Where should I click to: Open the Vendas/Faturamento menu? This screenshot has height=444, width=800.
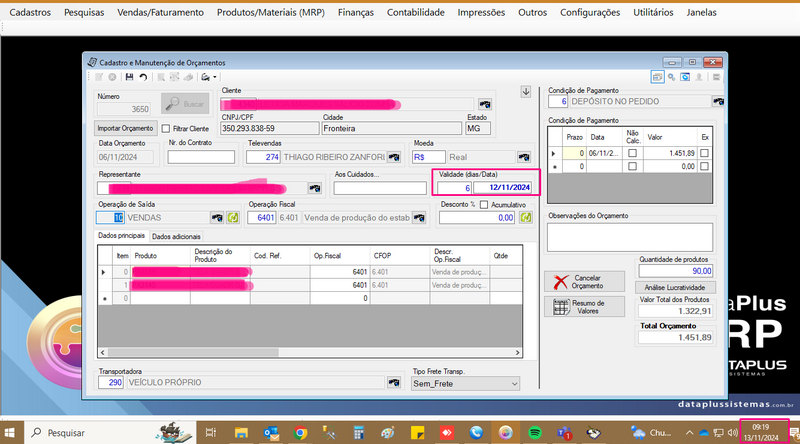click(x=160, y=12)
